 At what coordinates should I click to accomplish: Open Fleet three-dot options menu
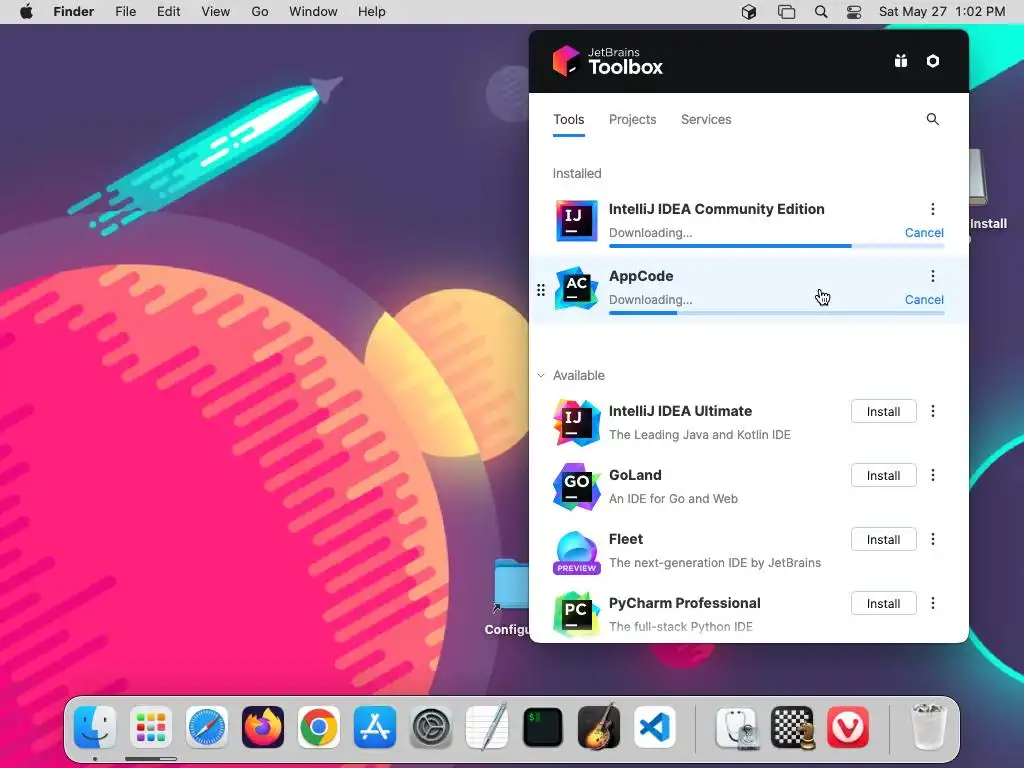(x=933, y=539)
